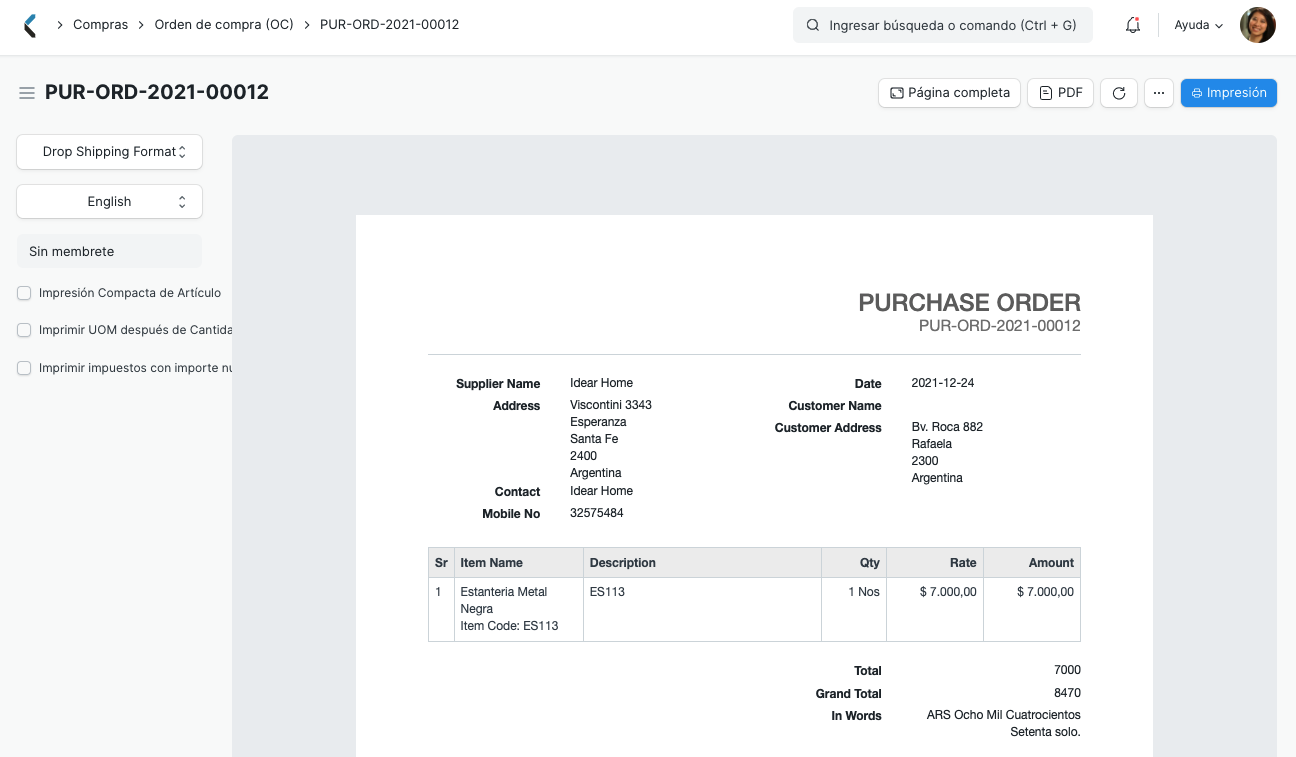Expand the Ayuda help menu
The width and height of the screenshot is (1296, 757).
click(1198, 25)
